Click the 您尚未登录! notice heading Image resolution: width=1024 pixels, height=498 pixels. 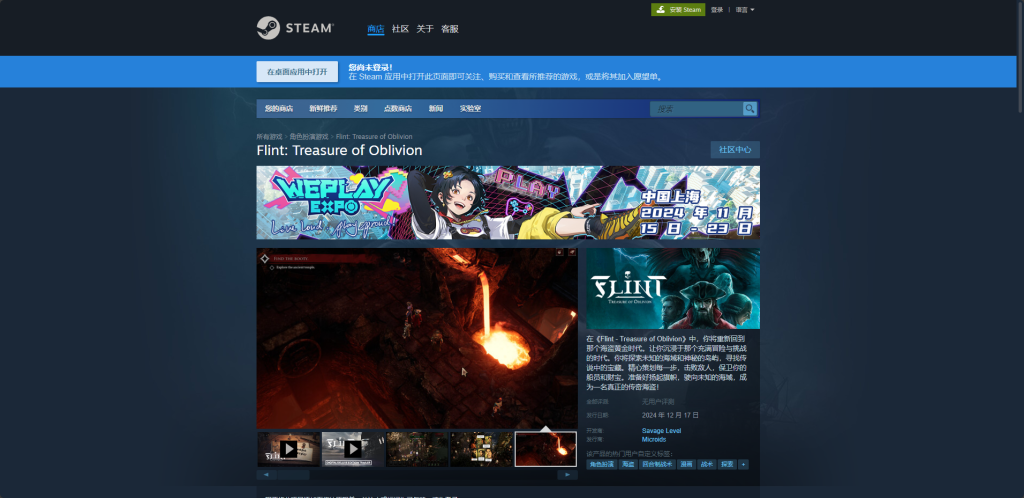(370, 67)
